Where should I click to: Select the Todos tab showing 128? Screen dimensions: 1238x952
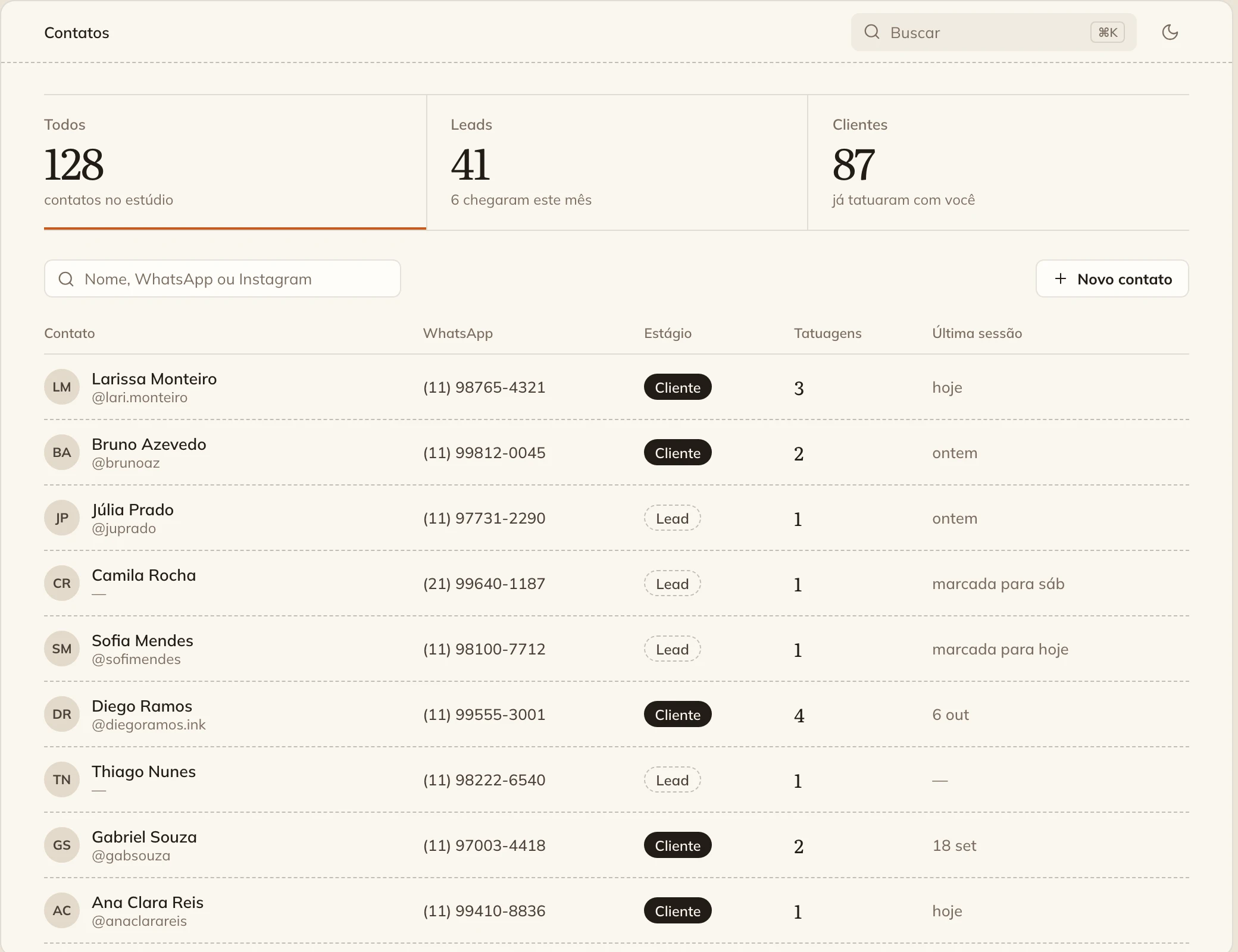tap(235, 162)
